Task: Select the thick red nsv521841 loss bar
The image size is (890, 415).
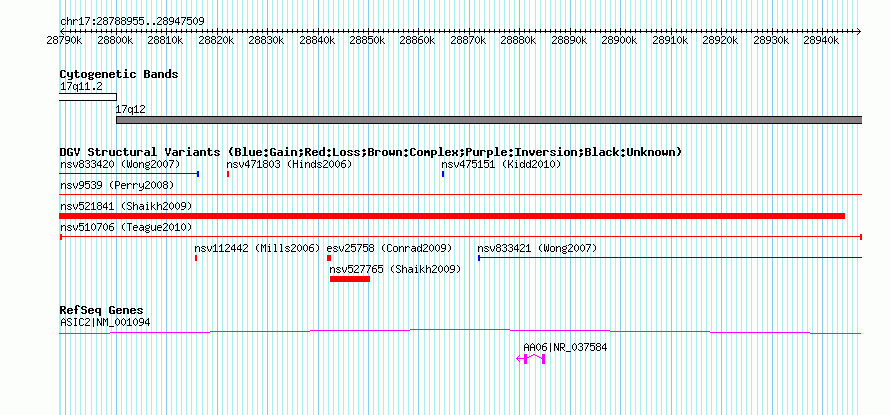Action: coord(452,216)
